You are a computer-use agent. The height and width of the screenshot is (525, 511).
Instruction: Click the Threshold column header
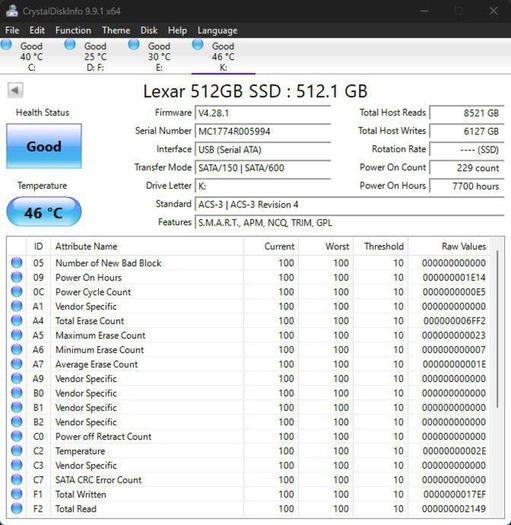click(381, 246)
